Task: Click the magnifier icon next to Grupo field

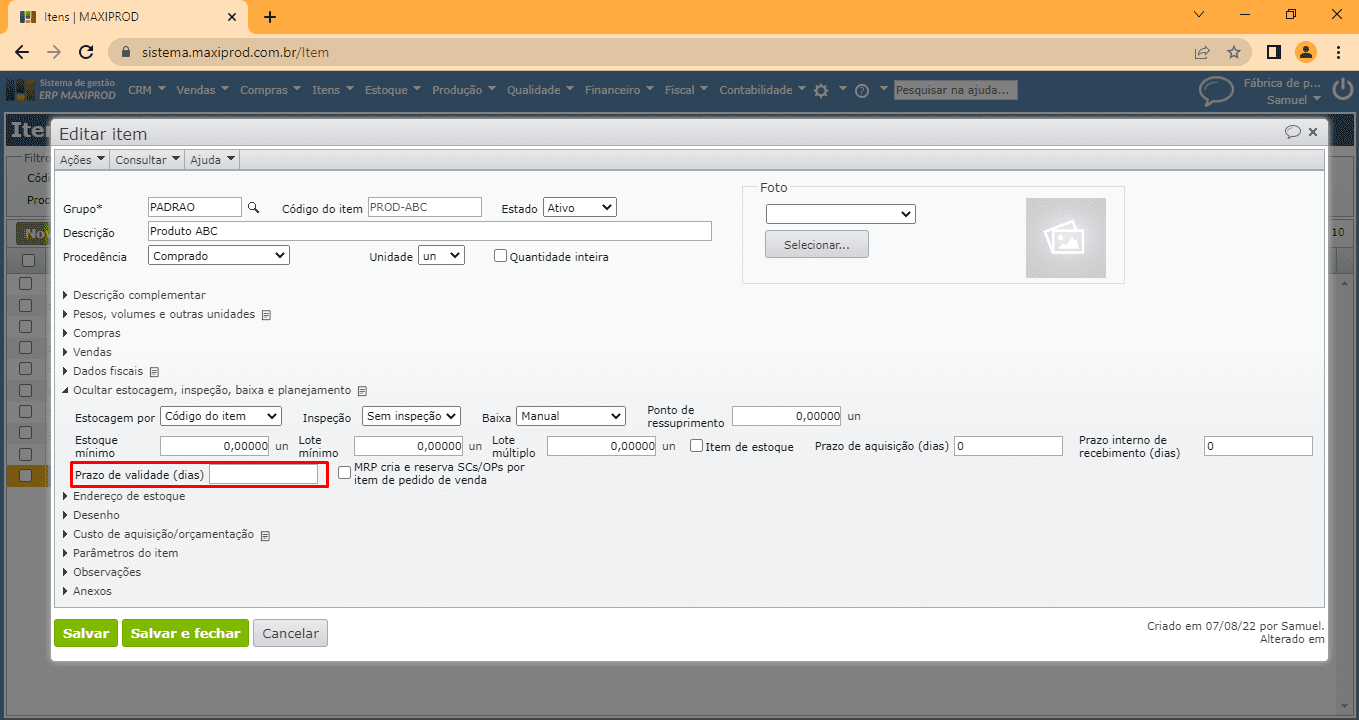Action: tap(253, 207)
